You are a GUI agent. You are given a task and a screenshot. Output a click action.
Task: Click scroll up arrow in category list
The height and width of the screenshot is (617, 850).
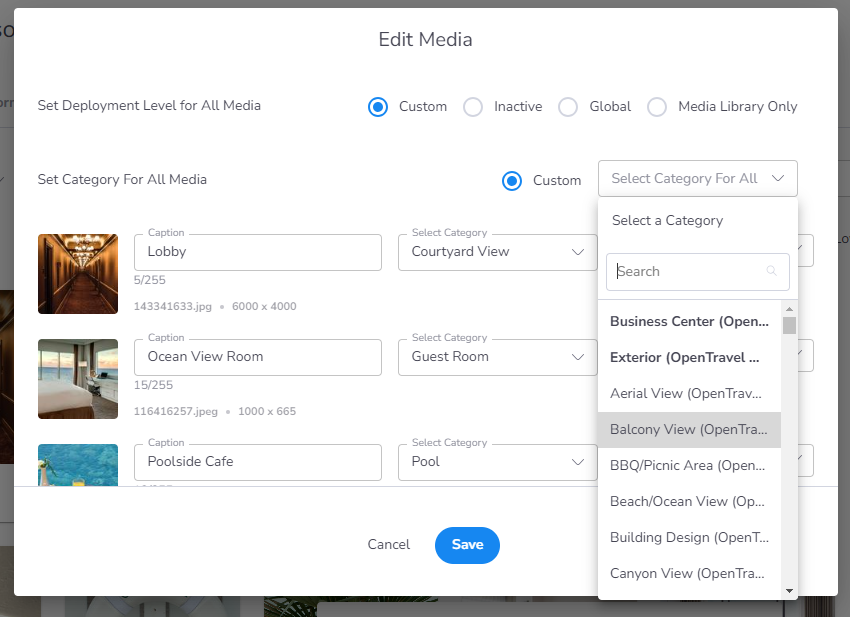tap(789, 309)
